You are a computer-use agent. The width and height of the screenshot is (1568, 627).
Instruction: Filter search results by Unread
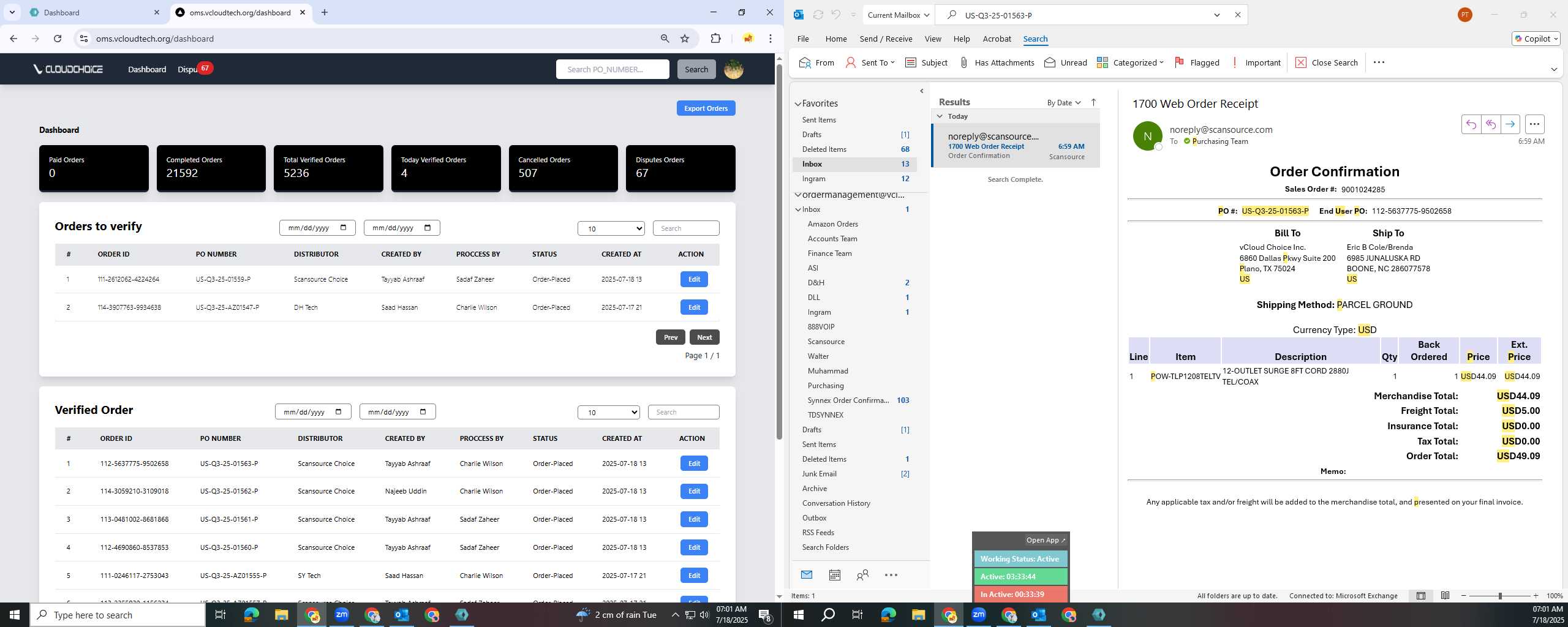click(1065, 62)
